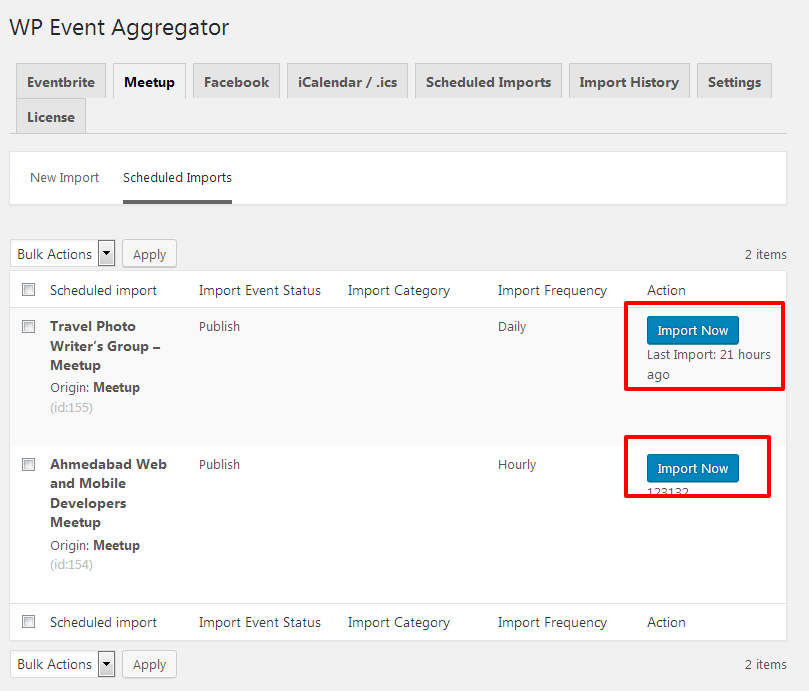
Task: Select the New Import sub-tab
Action: point(64,178)
